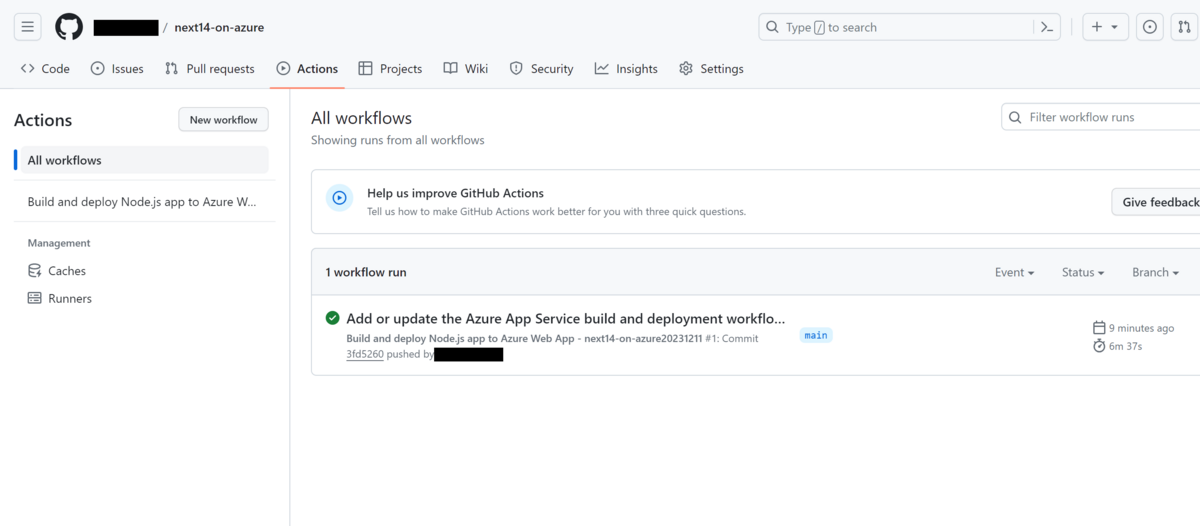
Task: Click the Code tab brackets icon
Action: pos(28,68)
